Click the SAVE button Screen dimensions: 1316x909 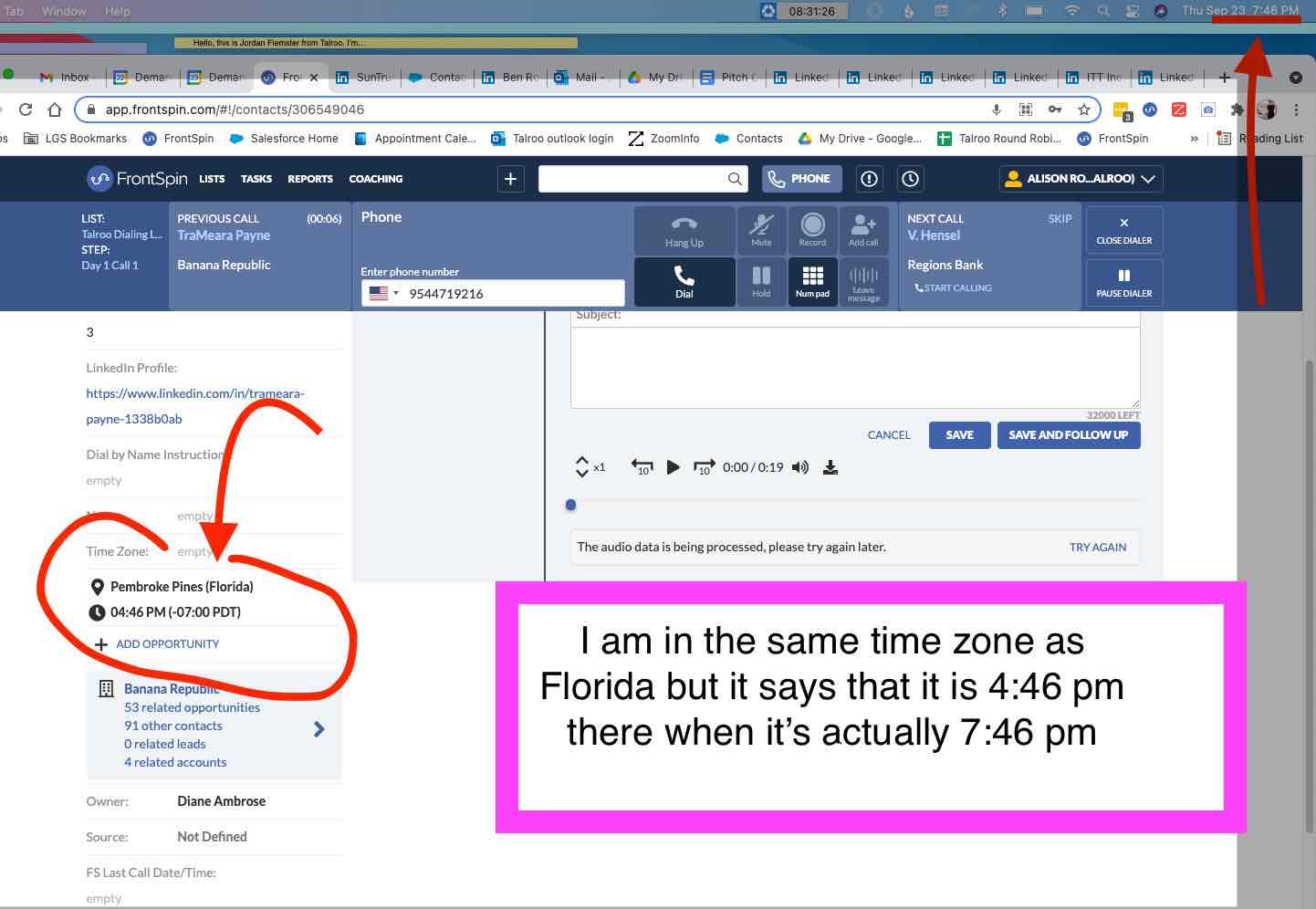point(959,435)
